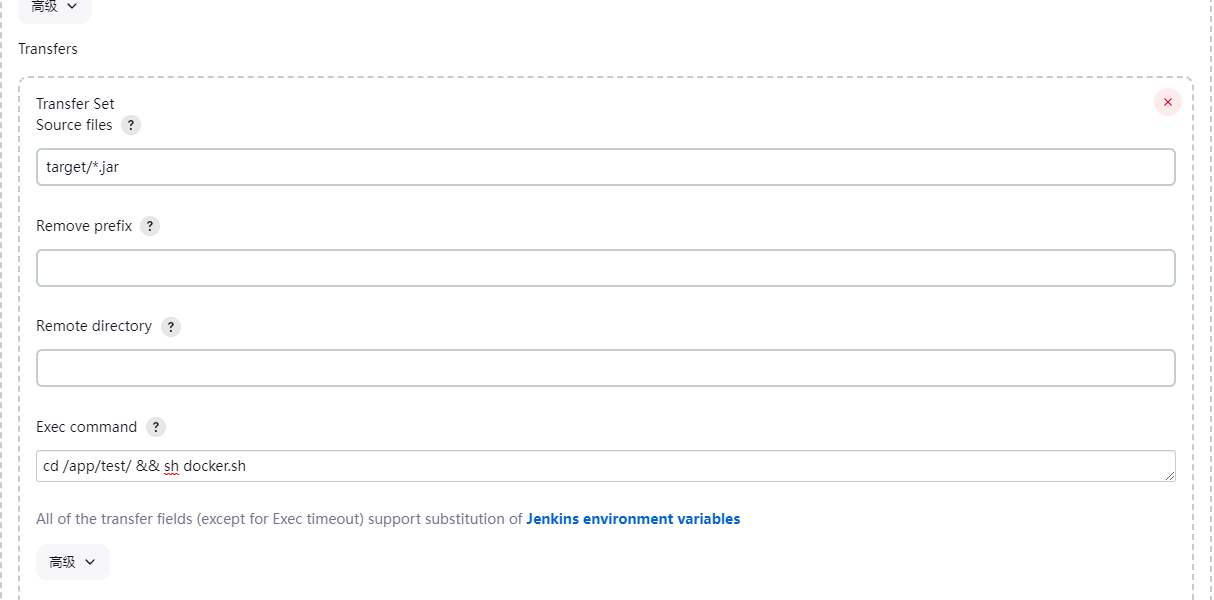Screen dimensions: 1214x600
Task: Click the Transfer Set heading
Action: [75, 104]
